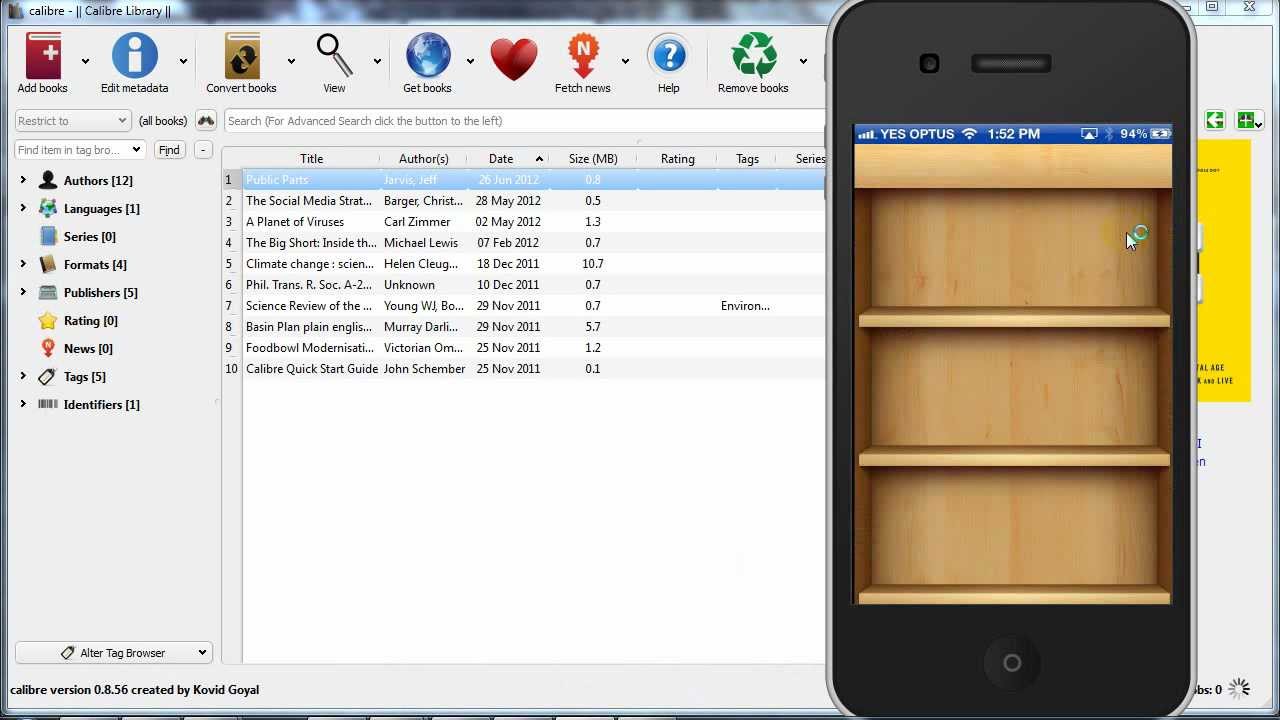
Task: Open advanced search binoculars button
Action: (206, 121)
